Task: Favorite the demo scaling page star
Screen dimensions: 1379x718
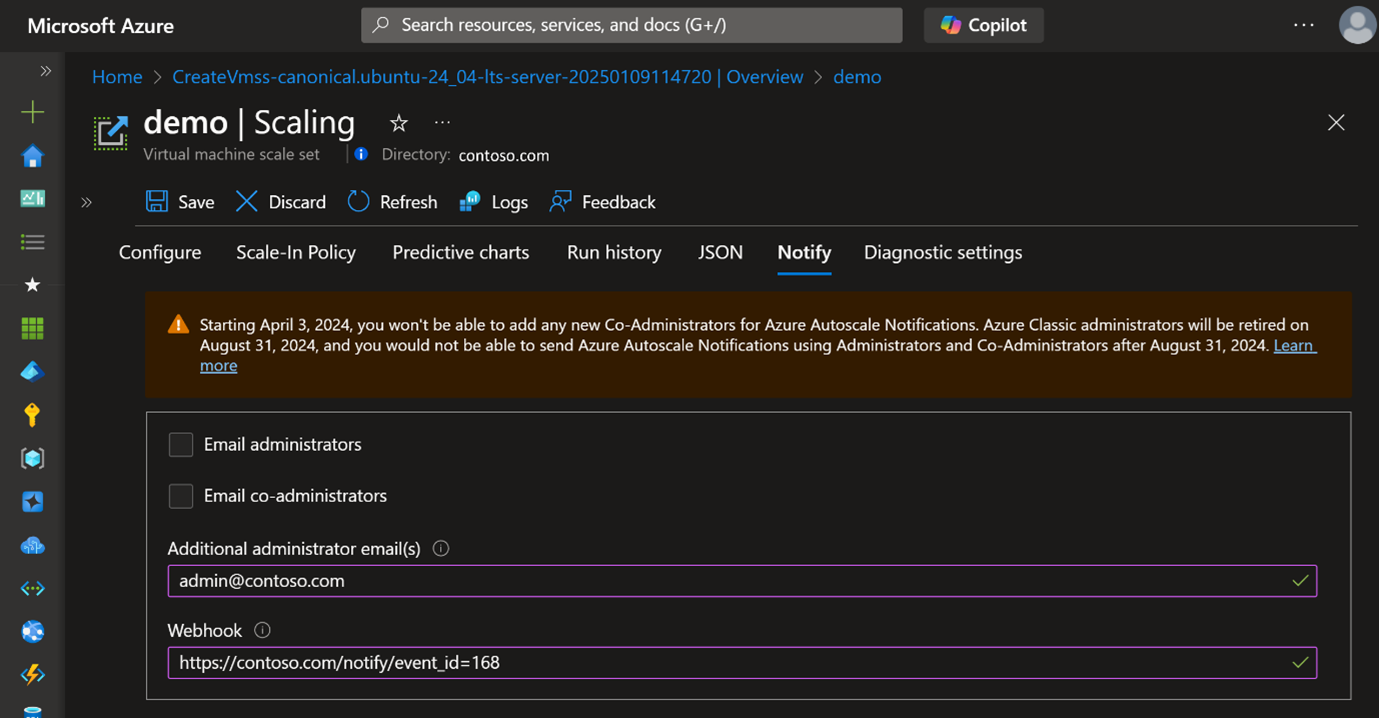Action: pos(398,123)
